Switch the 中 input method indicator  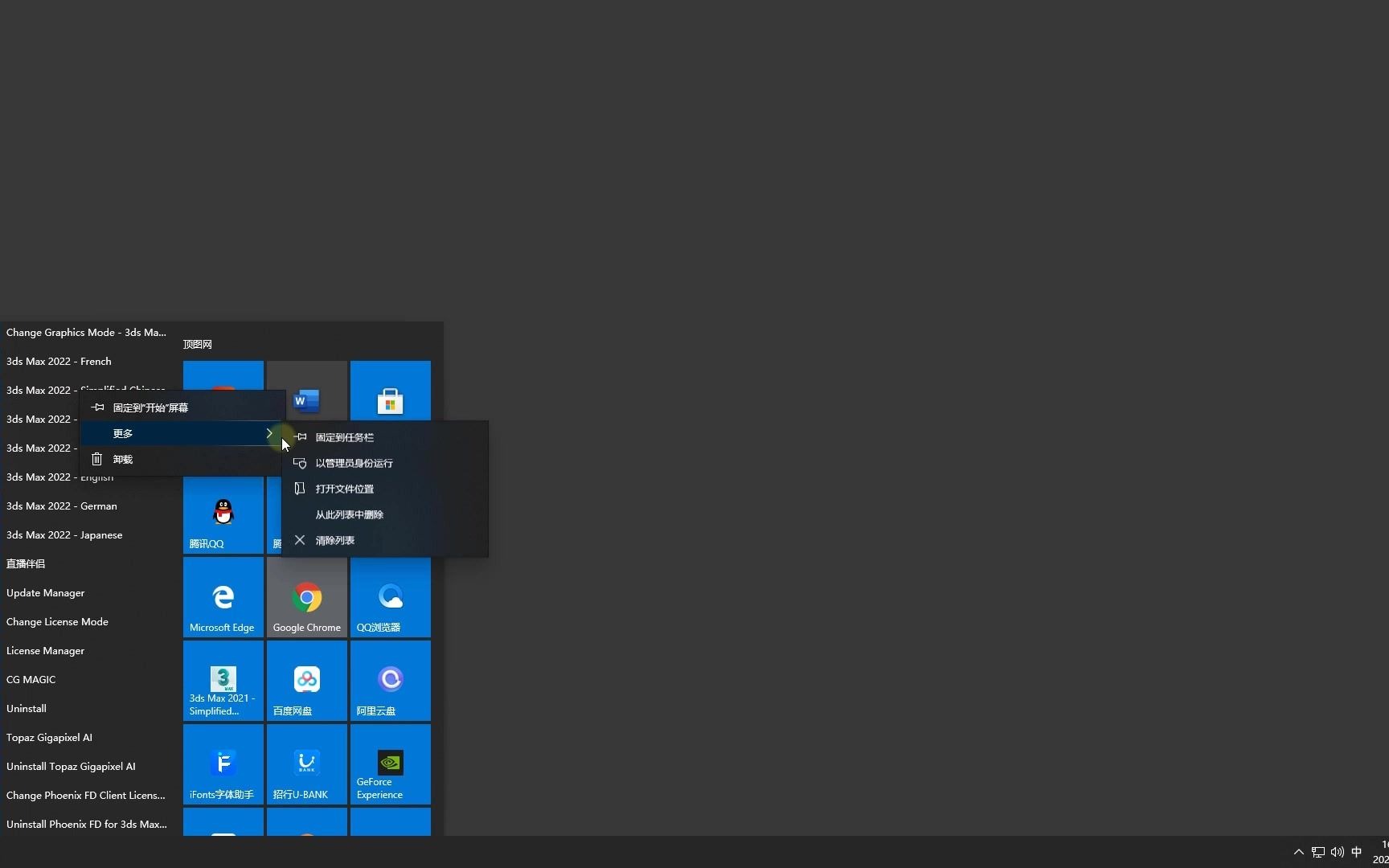tap(1357, 852)
